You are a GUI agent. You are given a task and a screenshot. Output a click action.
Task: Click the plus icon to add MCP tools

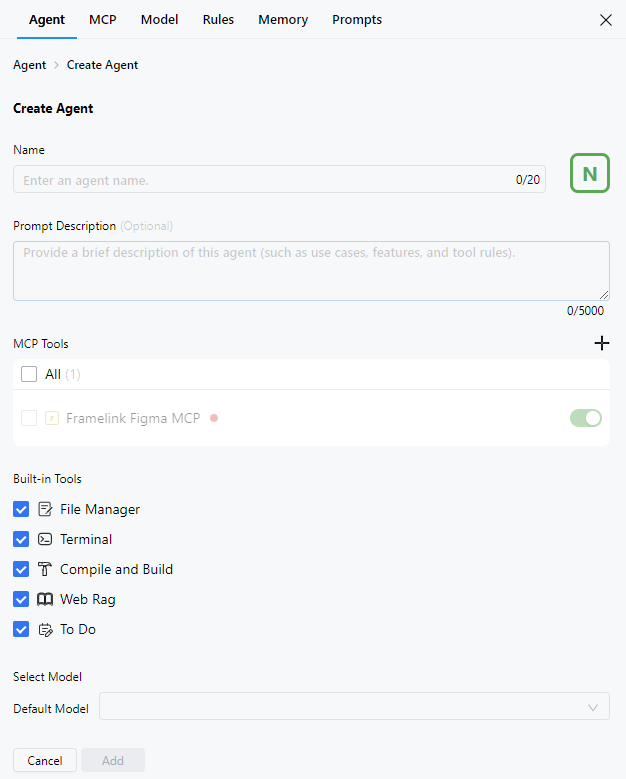coord(602,343)
